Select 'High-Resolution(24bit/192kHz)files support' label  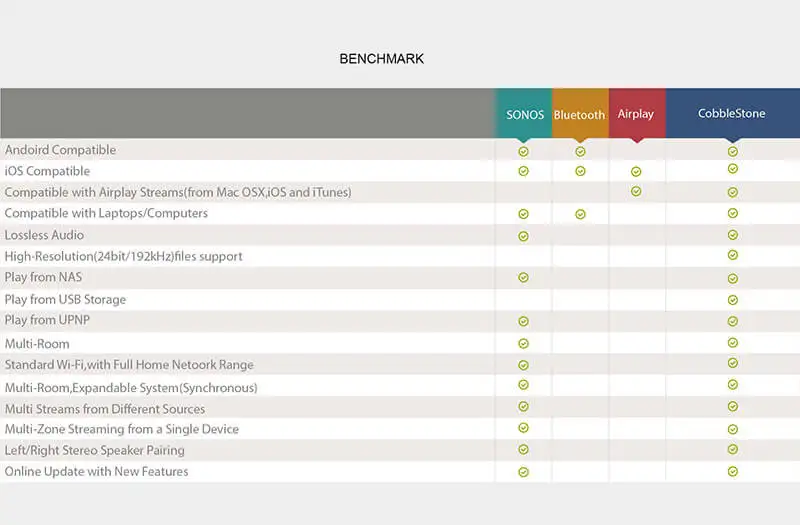(x=123, y=256)
